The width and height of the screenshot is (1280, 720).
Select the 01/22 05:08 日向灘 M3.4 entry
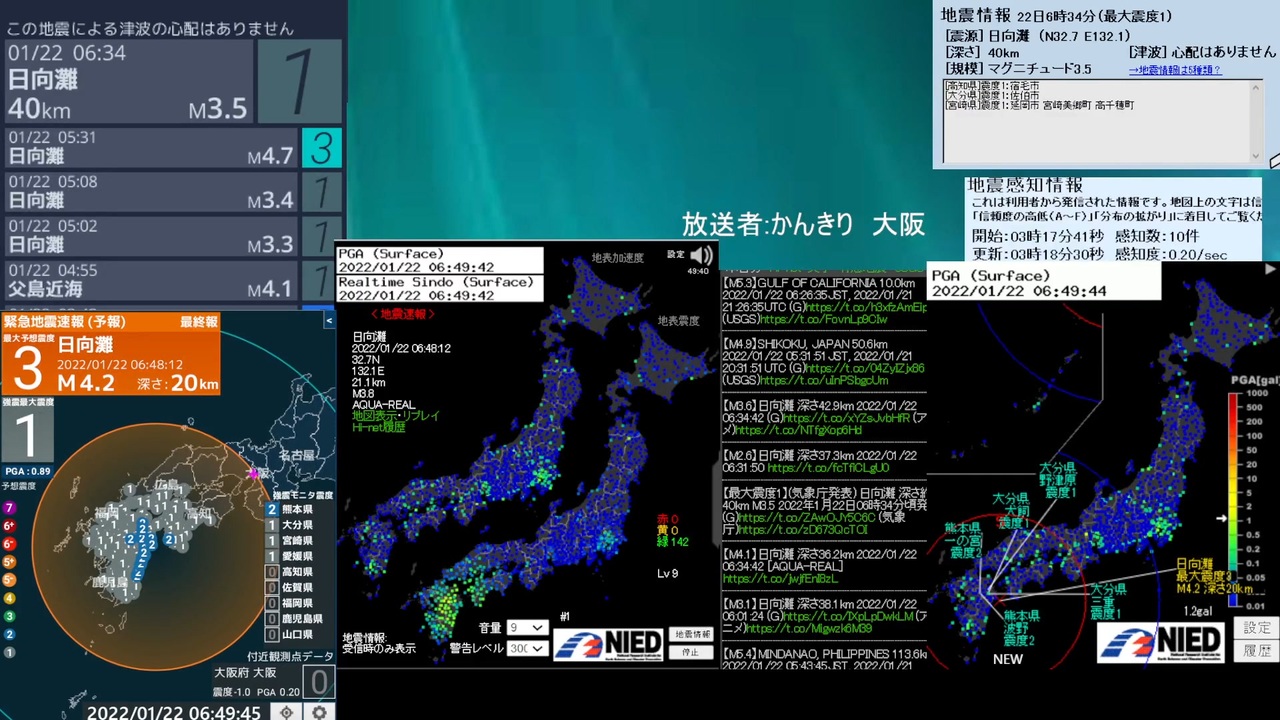(151, 192)
